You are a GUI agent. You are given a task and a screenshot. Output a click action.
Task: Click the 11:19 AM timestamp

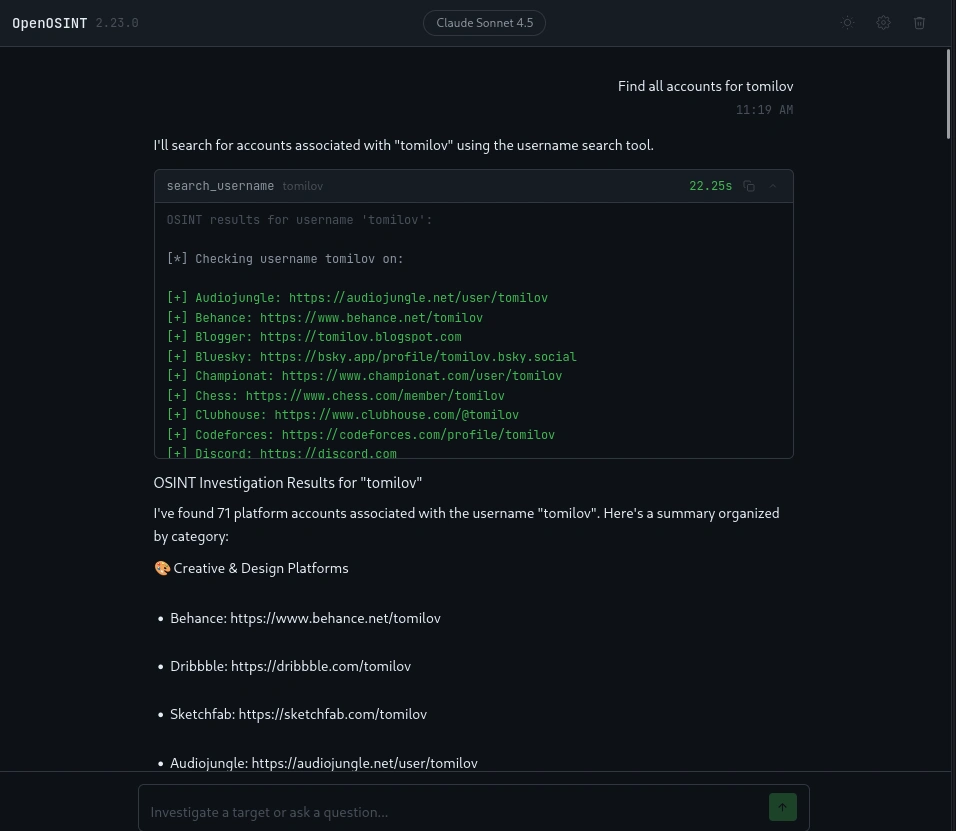[x=765, y=110]
